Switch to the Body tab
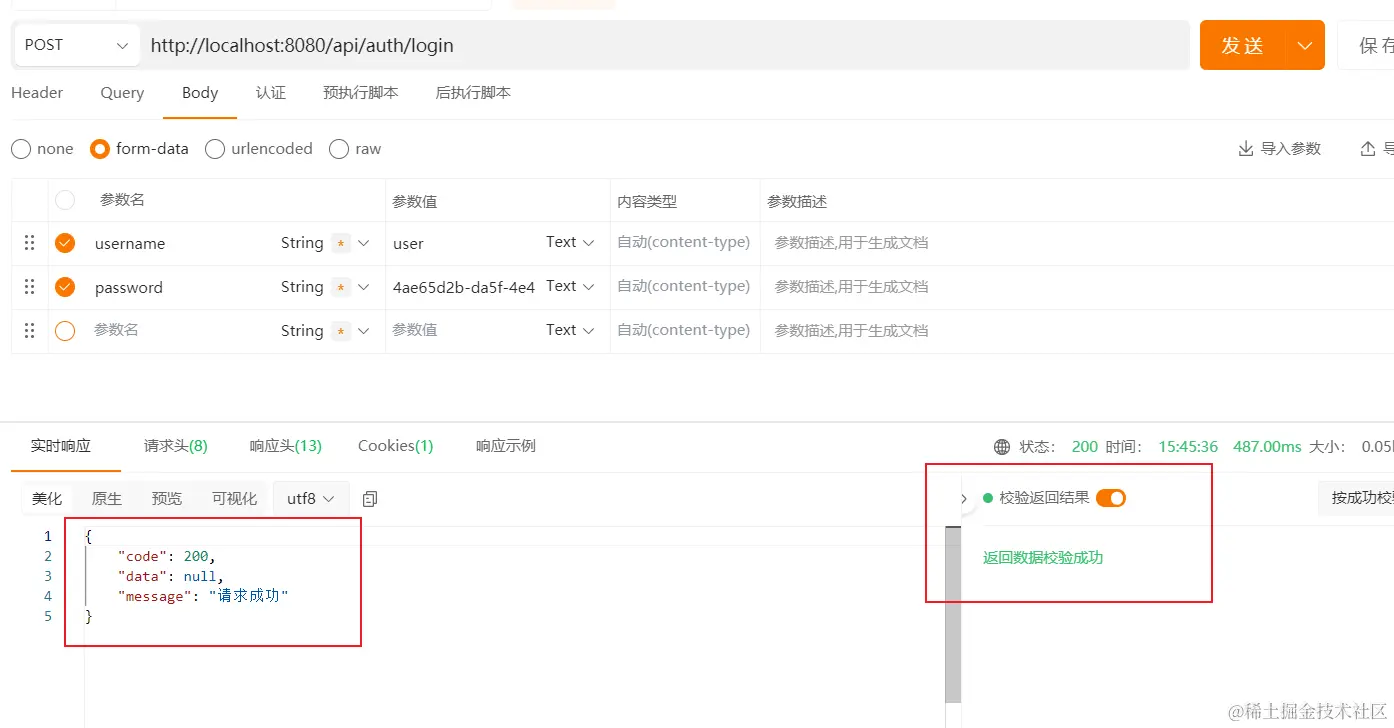 (200, 93)
